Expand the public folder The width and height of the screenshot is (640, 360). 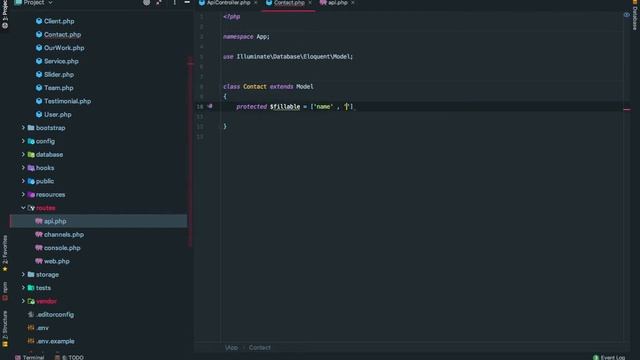(23, 181)
